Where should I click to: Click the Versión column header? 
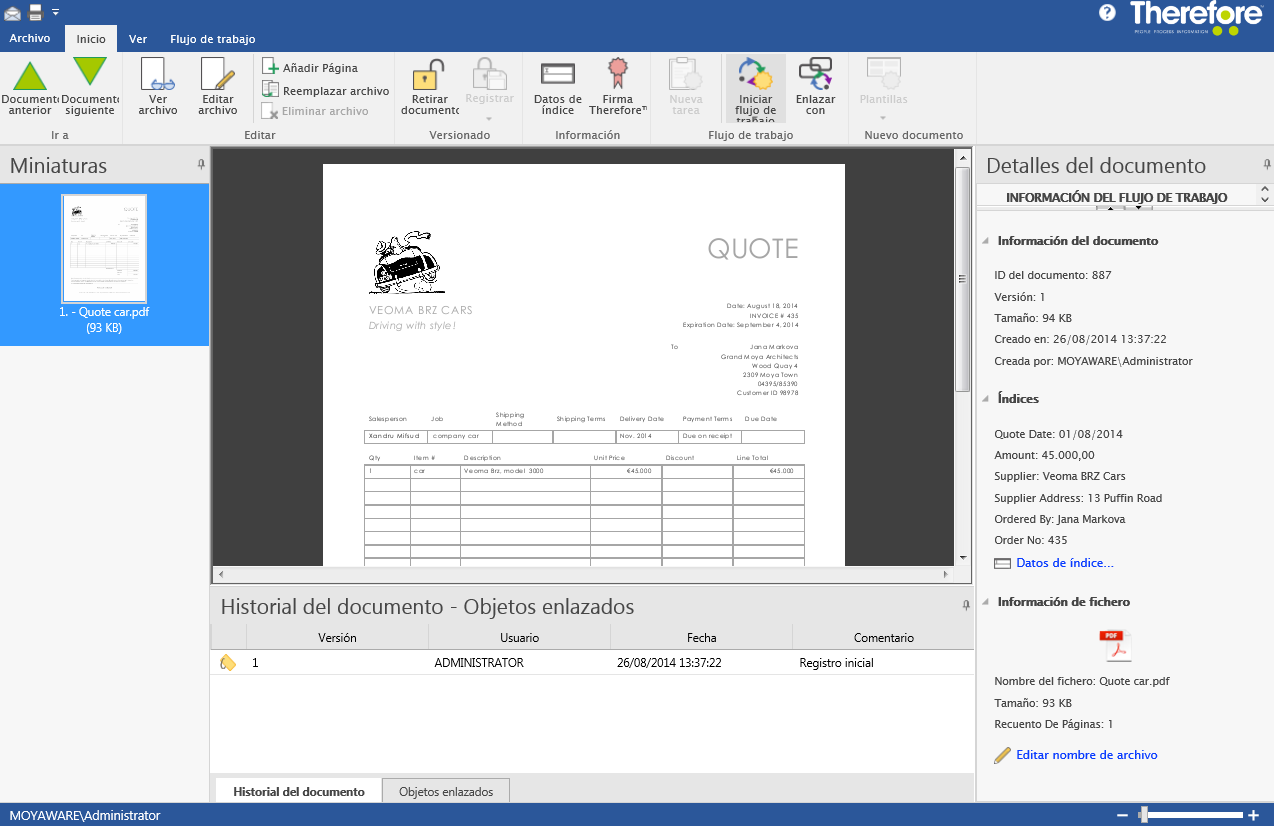tap(337, 637)
